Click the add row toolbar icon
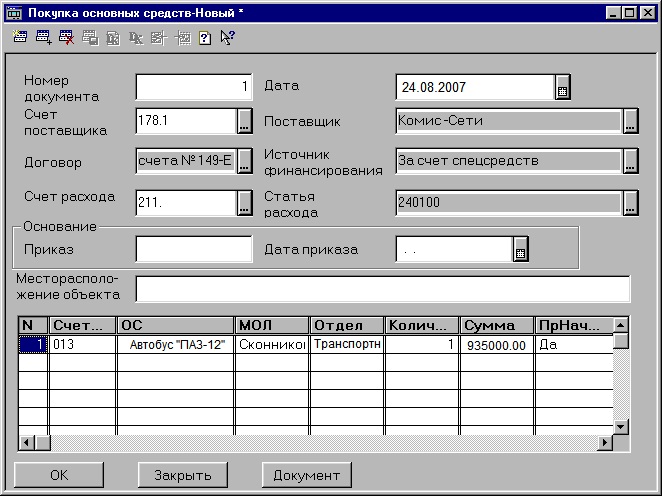This screenshot has width=662, height=496. (43, 38)
